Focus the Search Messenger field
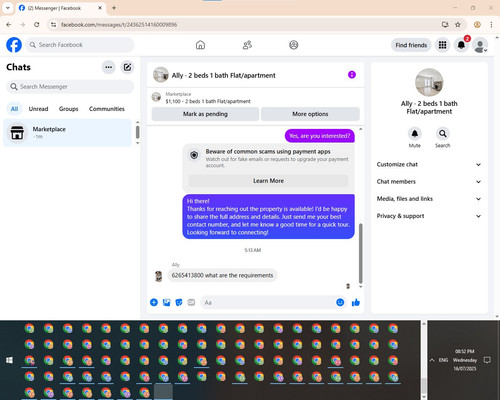The height and width of the screenshot is (400, 500). click(x=70, y=87)
